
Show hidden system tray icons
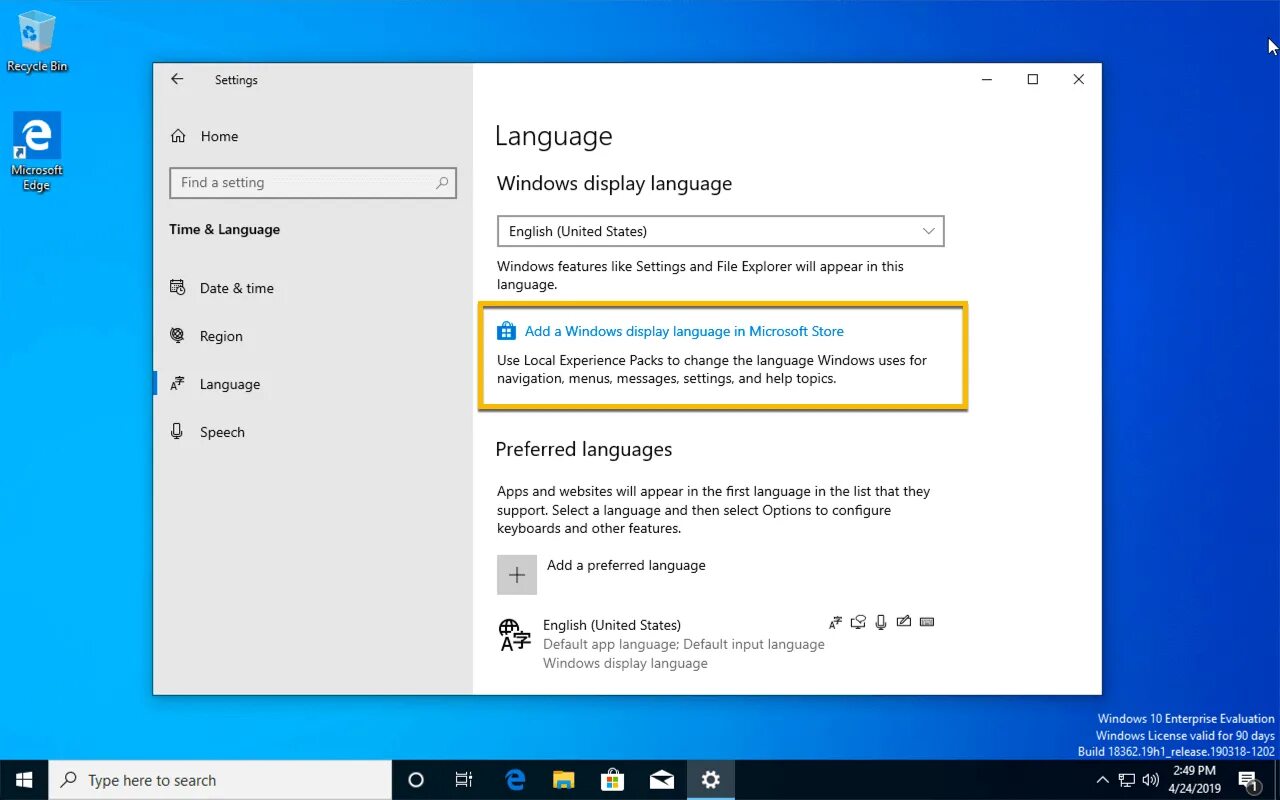pyautogui.click(x=1102, y=780)
